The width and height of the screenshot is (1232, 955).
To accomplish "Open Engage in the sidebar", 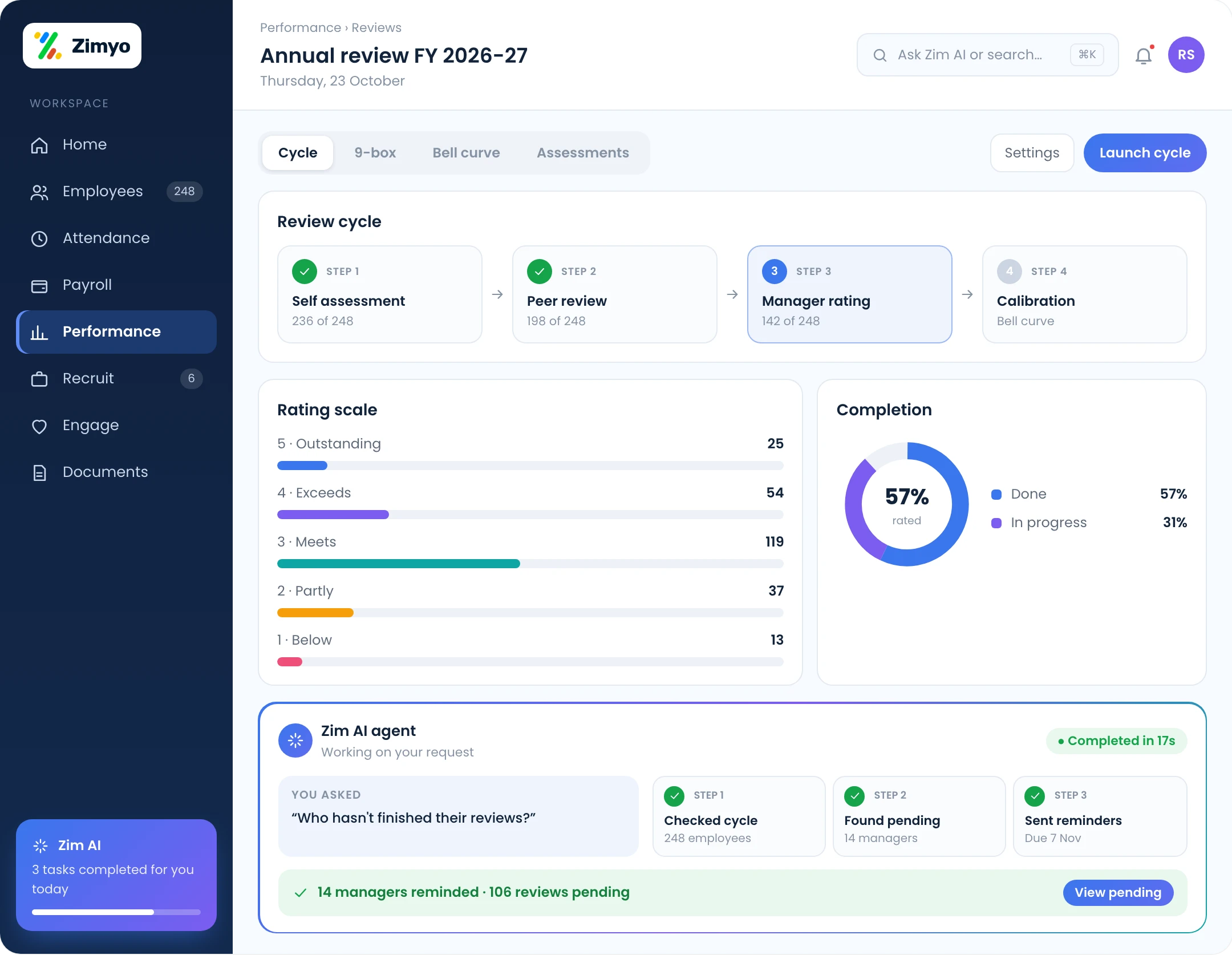I will [x=116, y=425].
